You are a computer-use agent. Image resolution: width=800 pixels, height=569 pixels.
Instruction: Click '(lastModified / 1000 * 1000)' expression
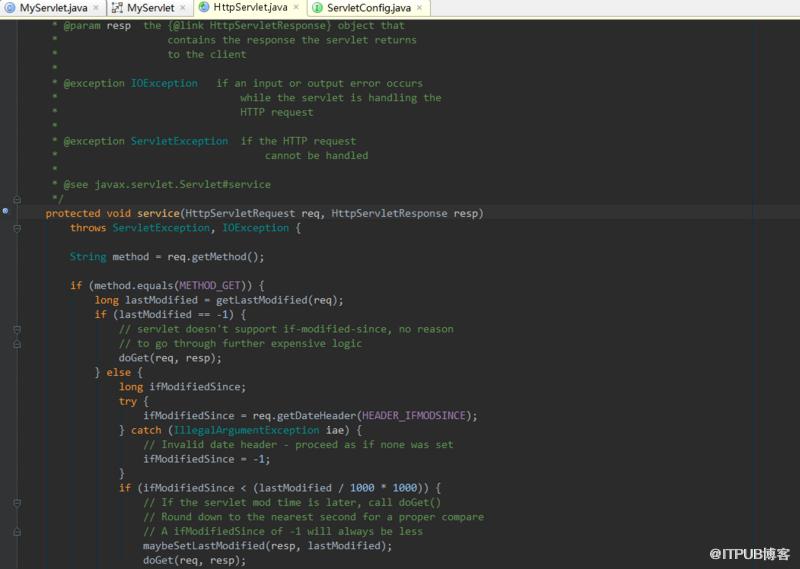click(340, 488)
